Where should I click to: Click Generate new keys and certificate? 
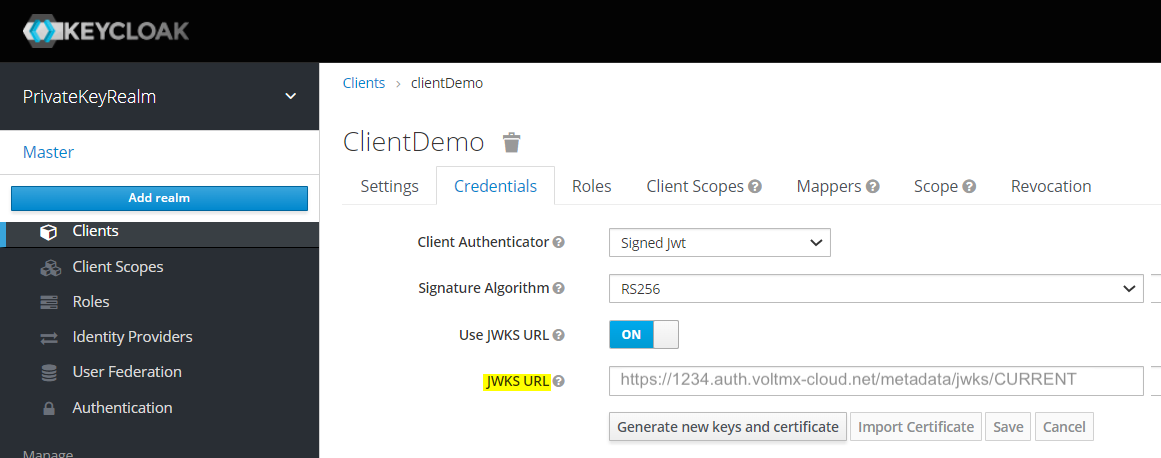click(727, 427)
